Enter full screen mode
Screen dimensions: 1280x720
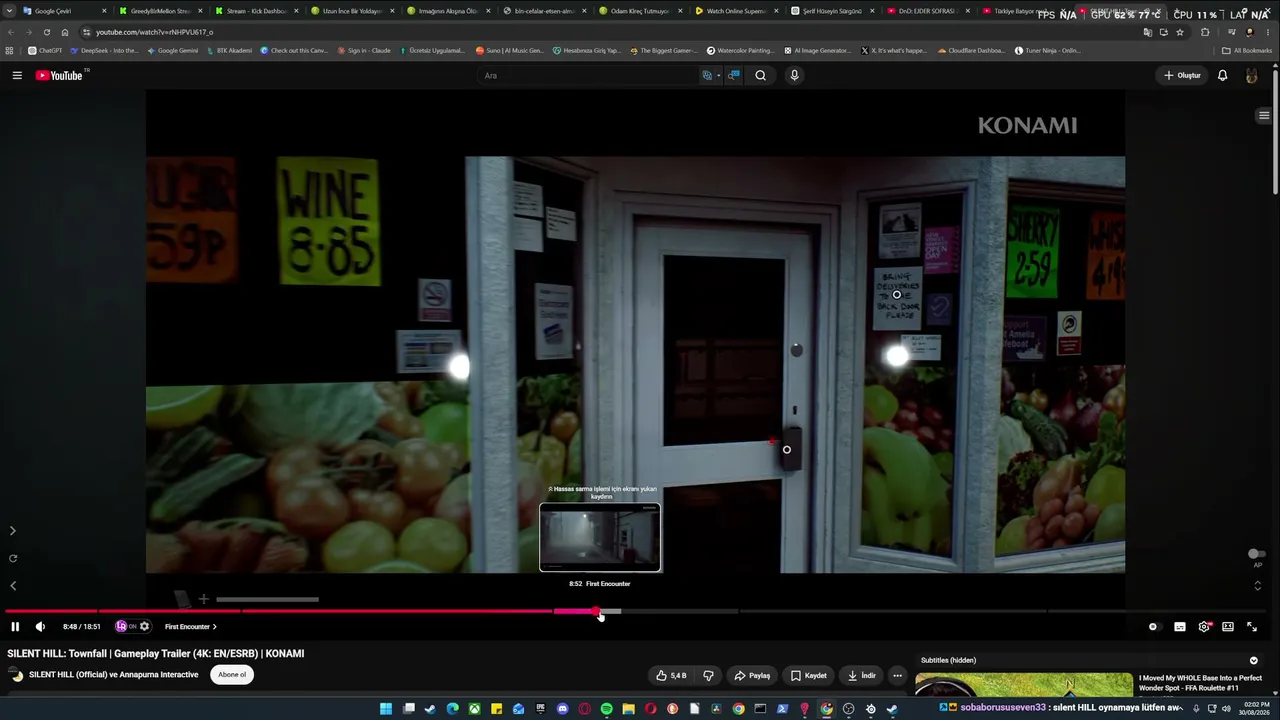[1251, 627]
